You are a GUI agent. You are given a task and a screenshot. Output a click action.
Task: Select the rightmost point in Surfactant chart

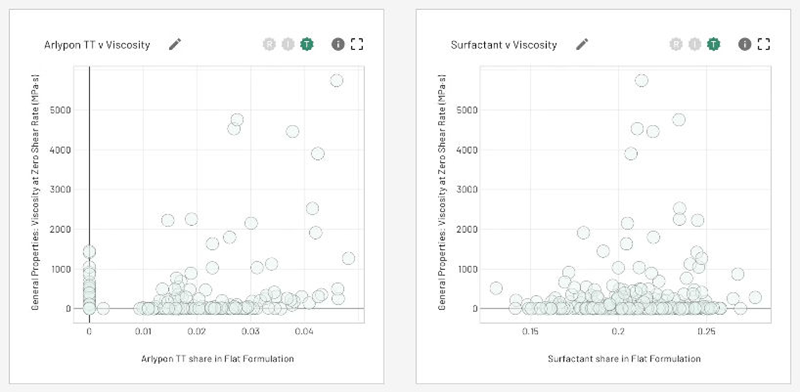[x=755, y=298]
